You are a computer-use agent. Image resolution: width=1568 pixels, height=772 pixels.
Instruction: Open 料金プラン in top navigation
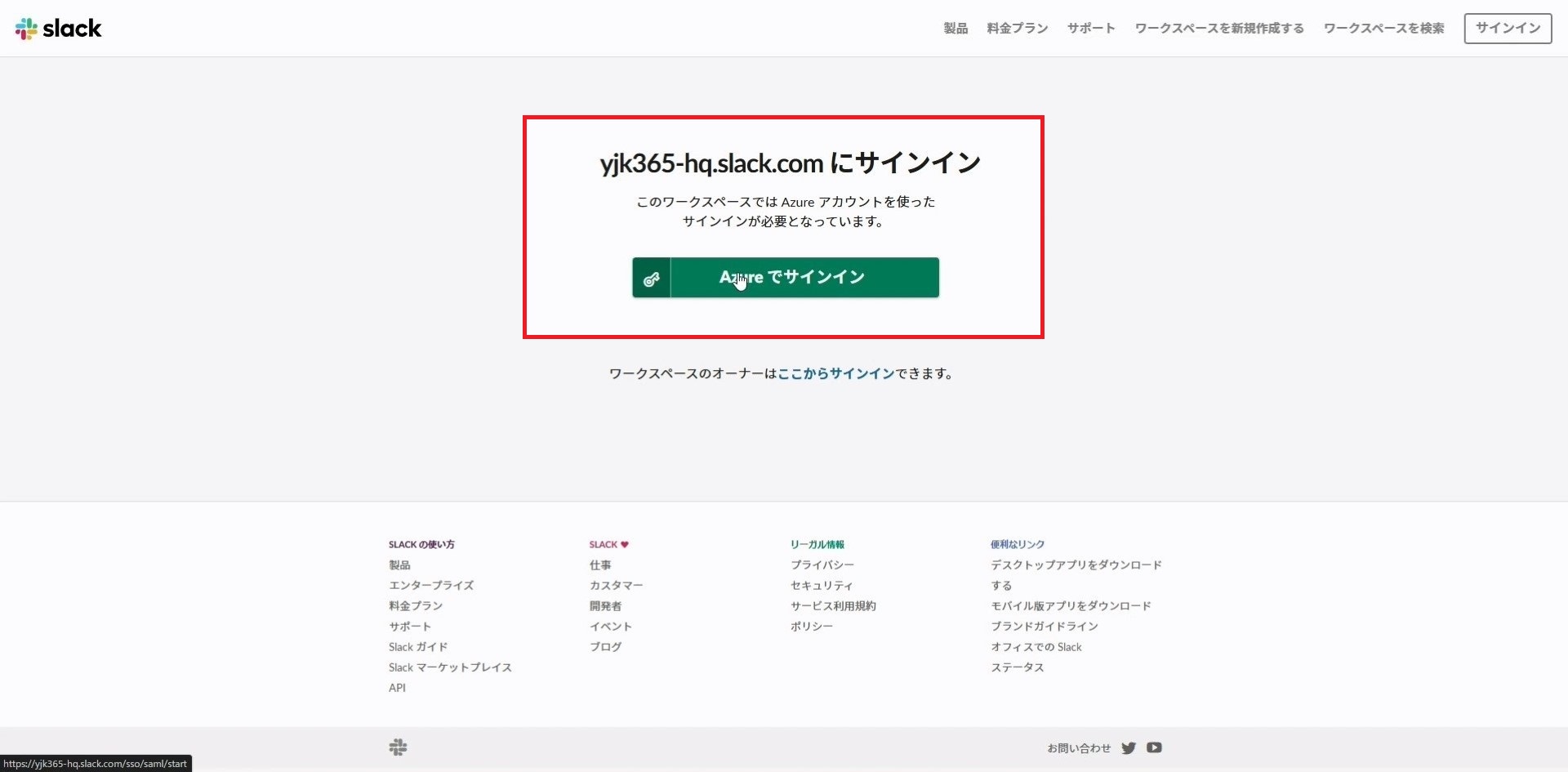tap(1018, 28)
